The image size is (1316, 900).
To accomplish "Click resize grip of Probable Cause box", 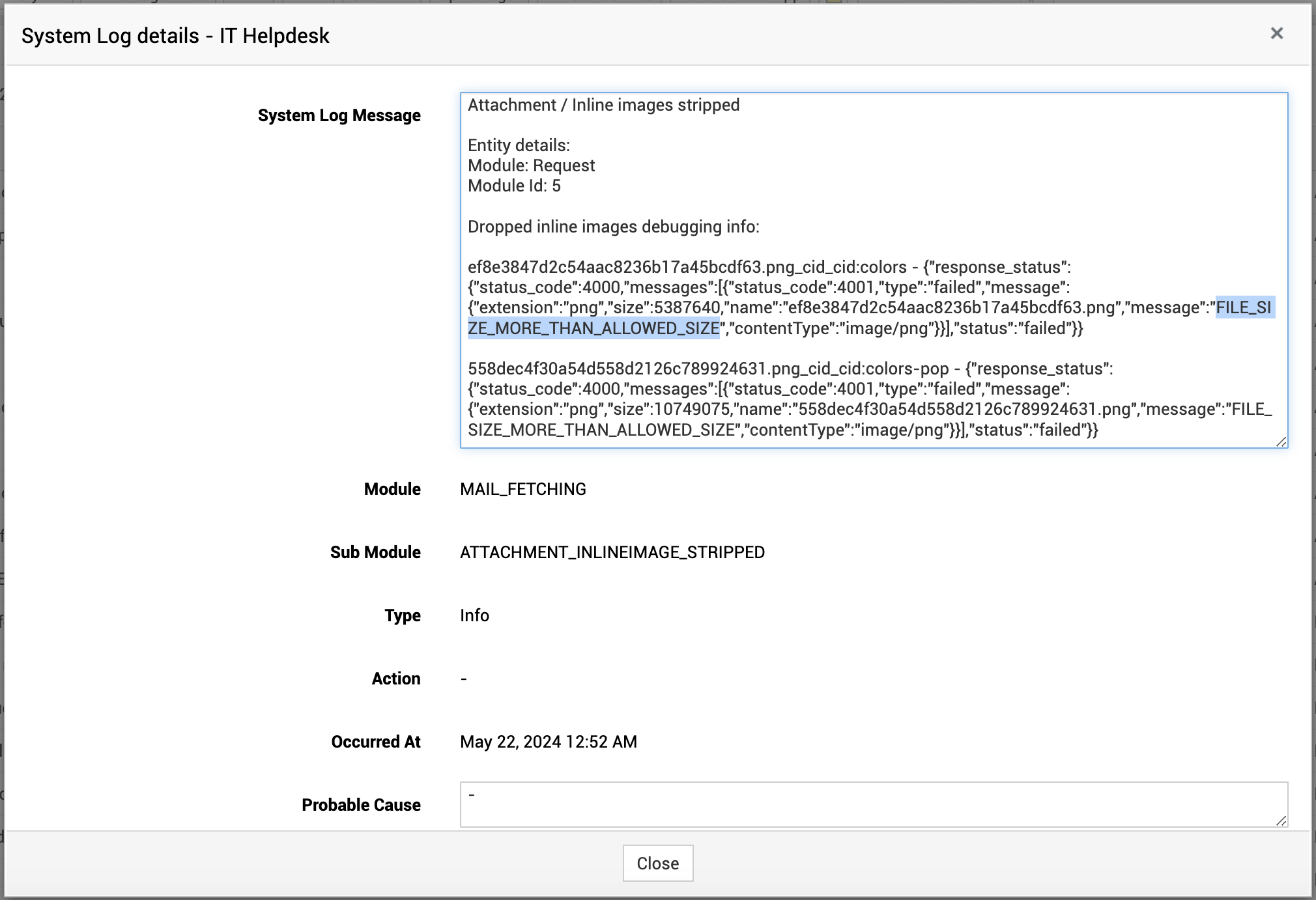I will (x=1281, y=821).
